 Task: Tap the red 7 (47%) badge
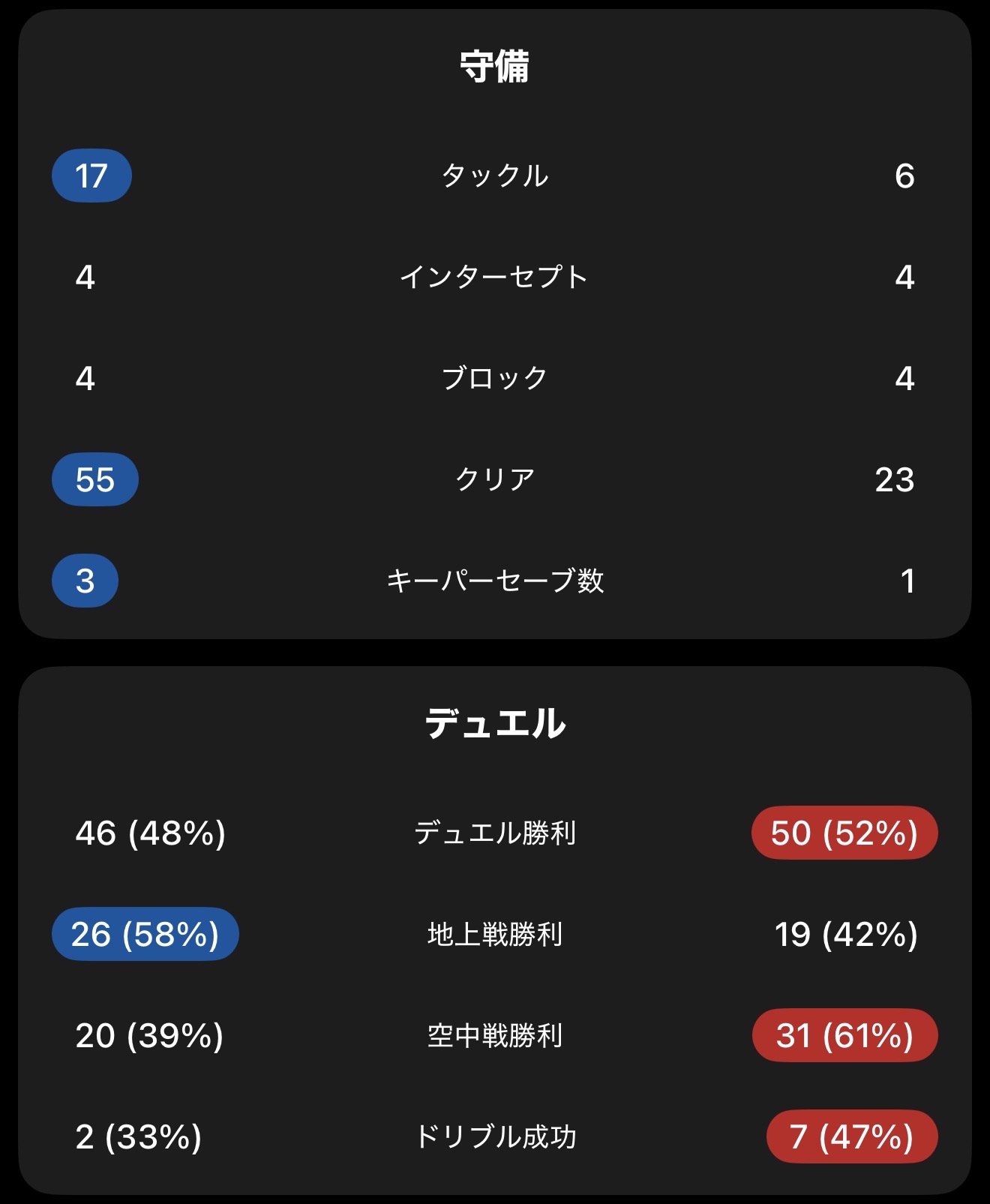pyautogui.click(x=851, y=1137)
